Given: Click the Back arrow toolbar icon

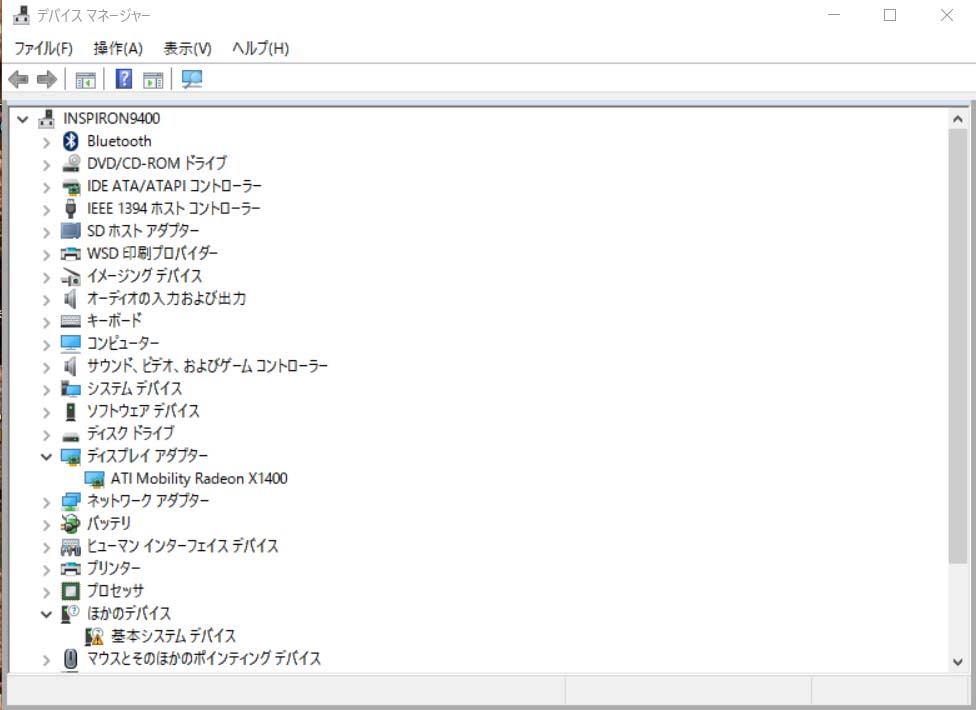Looking at the screenshot, I should (19, 80).
